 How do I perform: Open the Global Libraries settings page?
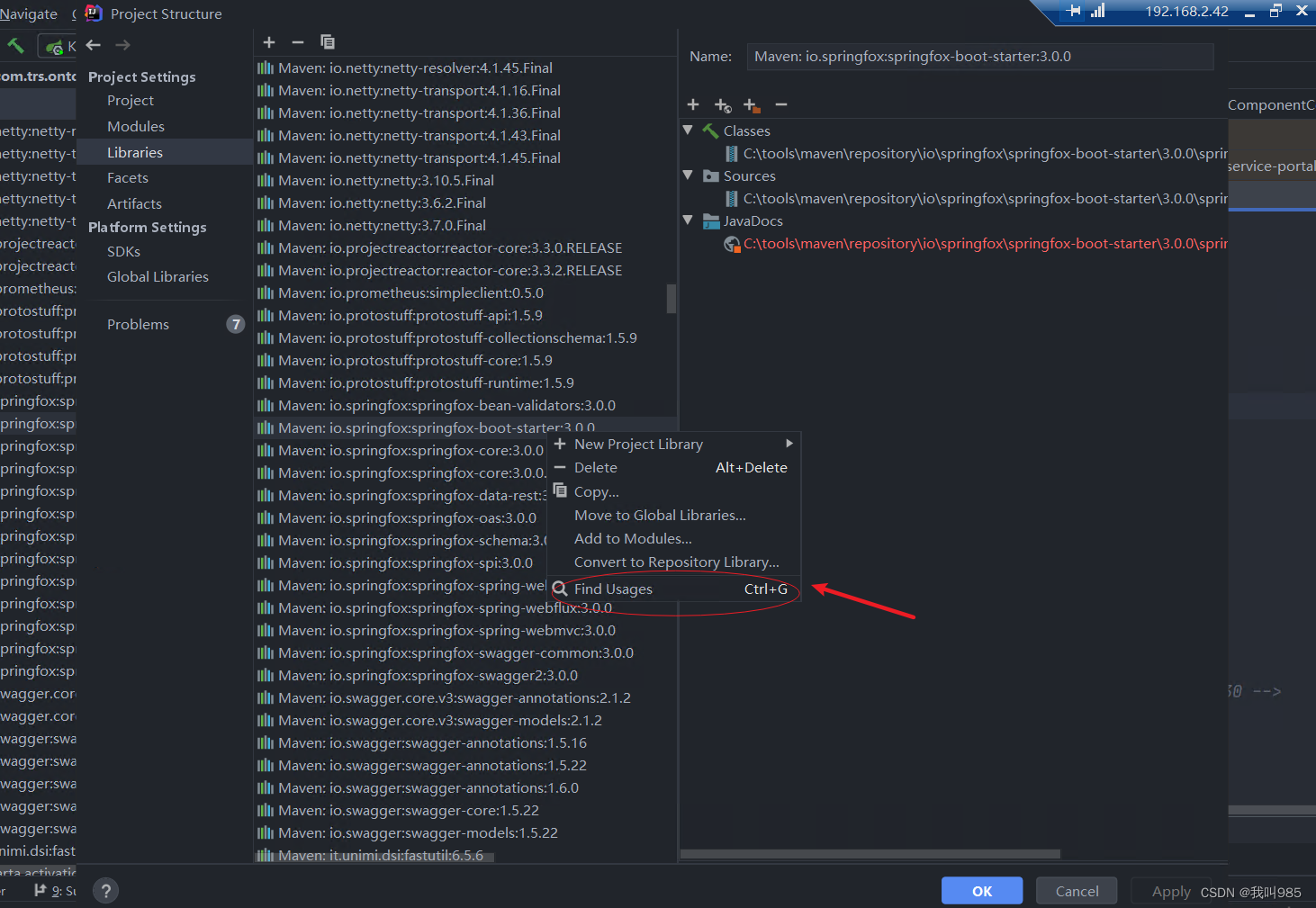(x=158, y=277)
